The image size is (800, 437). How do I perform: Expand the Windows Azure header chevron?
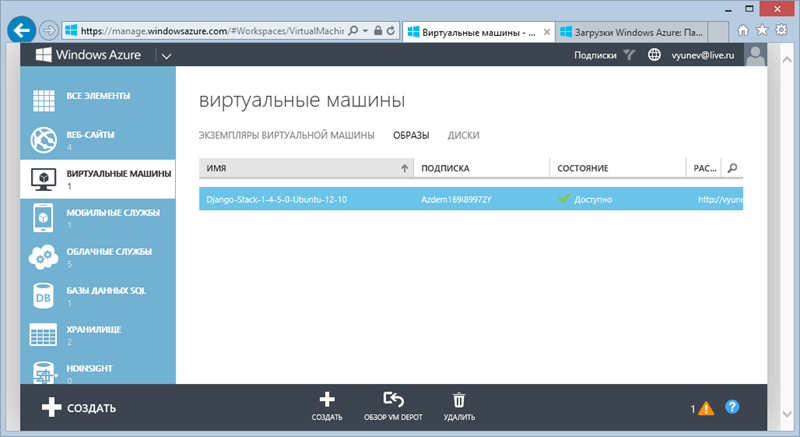coord(166,56)
